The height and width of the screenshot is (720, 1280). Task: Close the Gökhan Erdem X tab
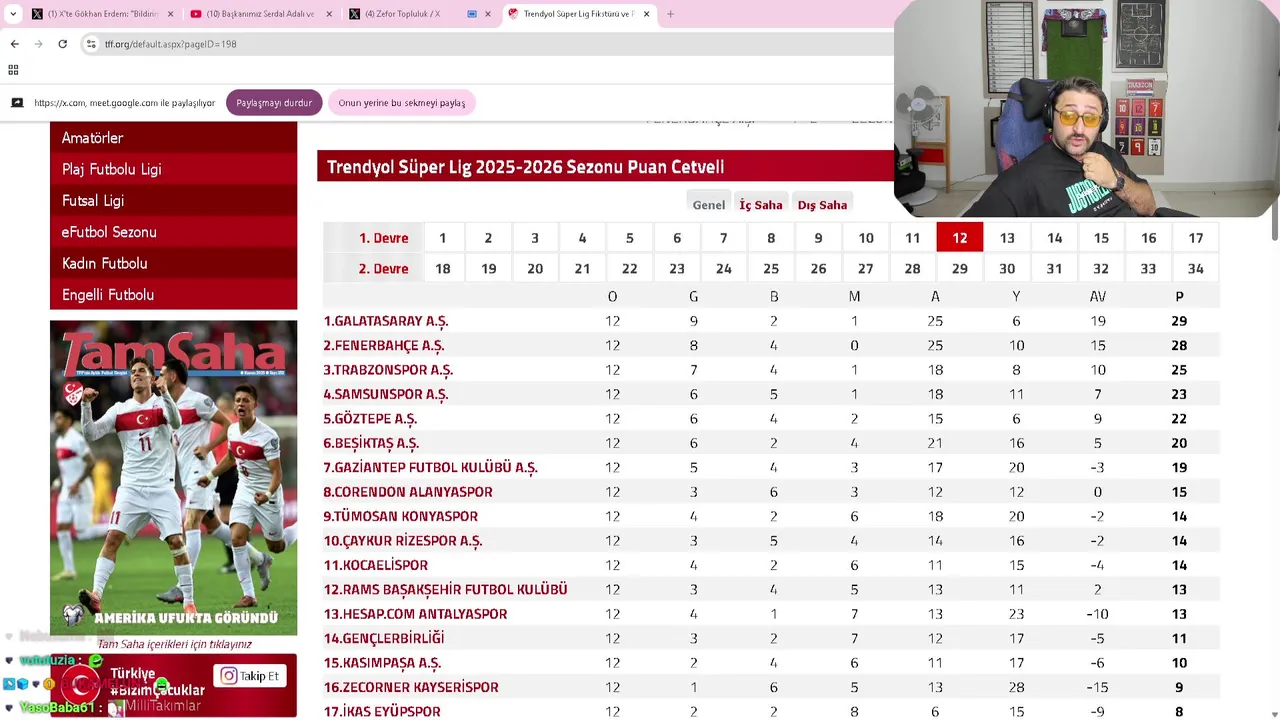pos(171,14)
